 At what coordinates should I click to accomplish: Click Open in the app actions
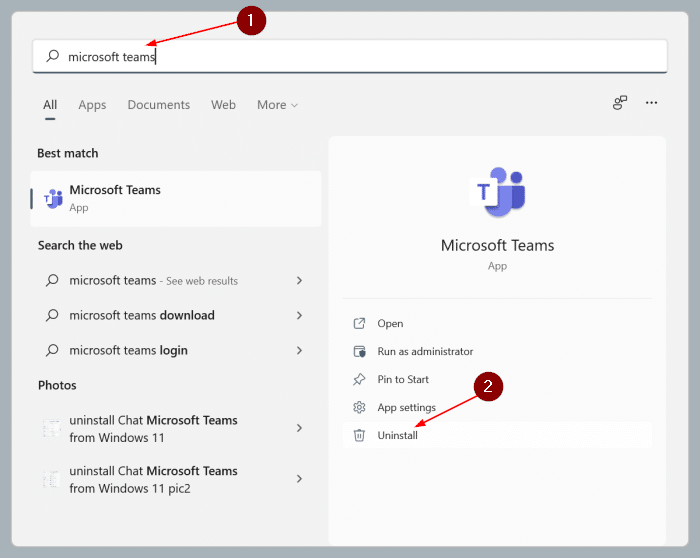pos(497,323)
